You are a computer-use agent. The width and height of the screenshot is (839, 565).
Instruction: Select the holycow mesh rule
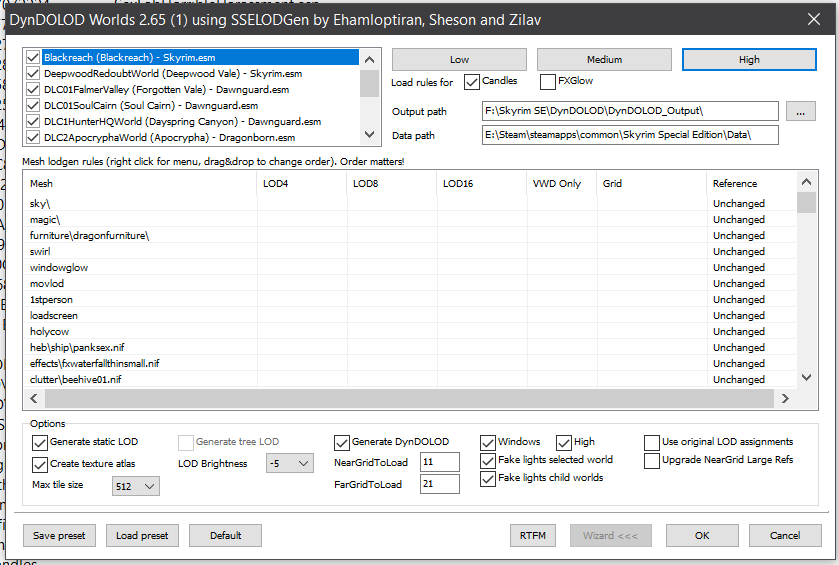409,332
